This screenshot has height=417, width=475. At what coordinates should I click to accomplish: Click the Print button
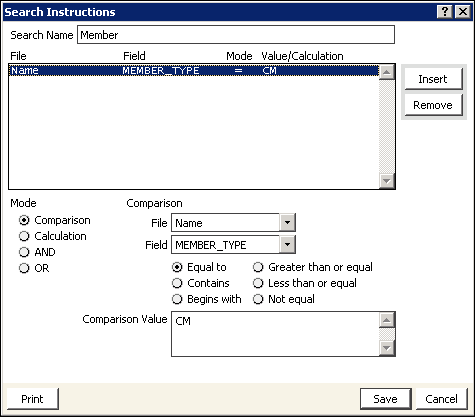click(32, 399)
